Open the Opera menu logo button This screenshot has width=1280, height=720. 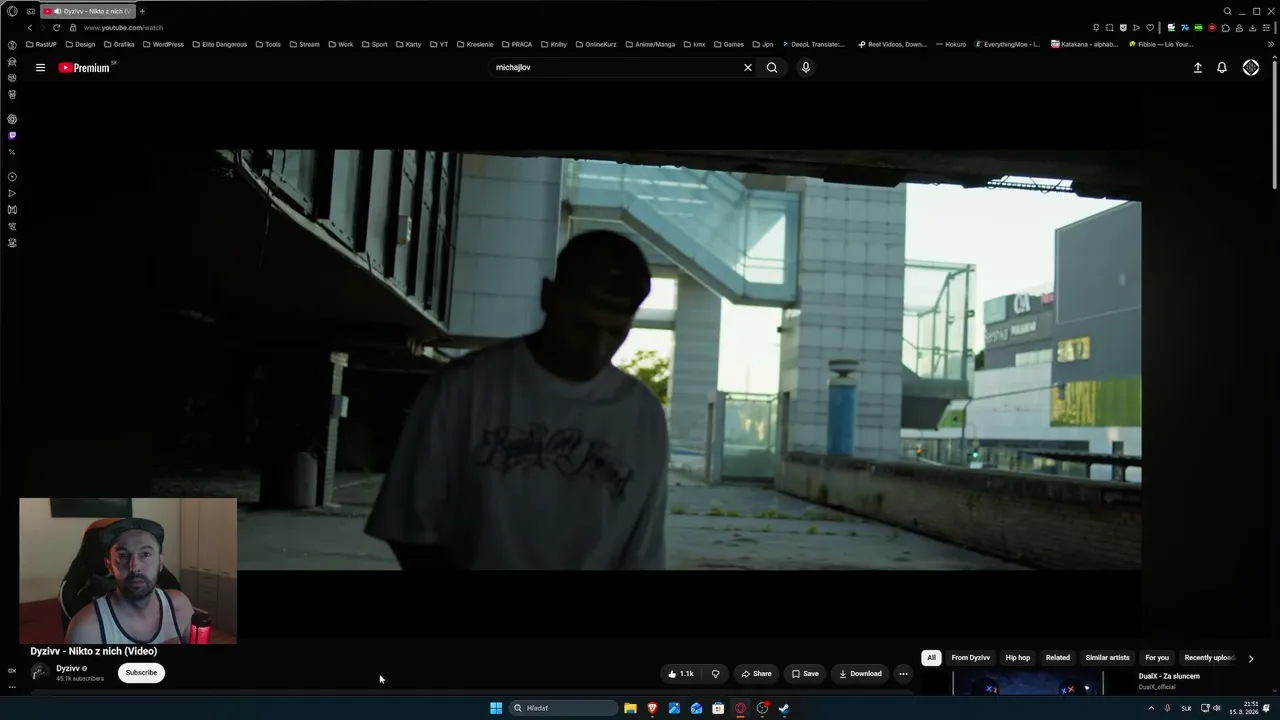coord(12,11)
